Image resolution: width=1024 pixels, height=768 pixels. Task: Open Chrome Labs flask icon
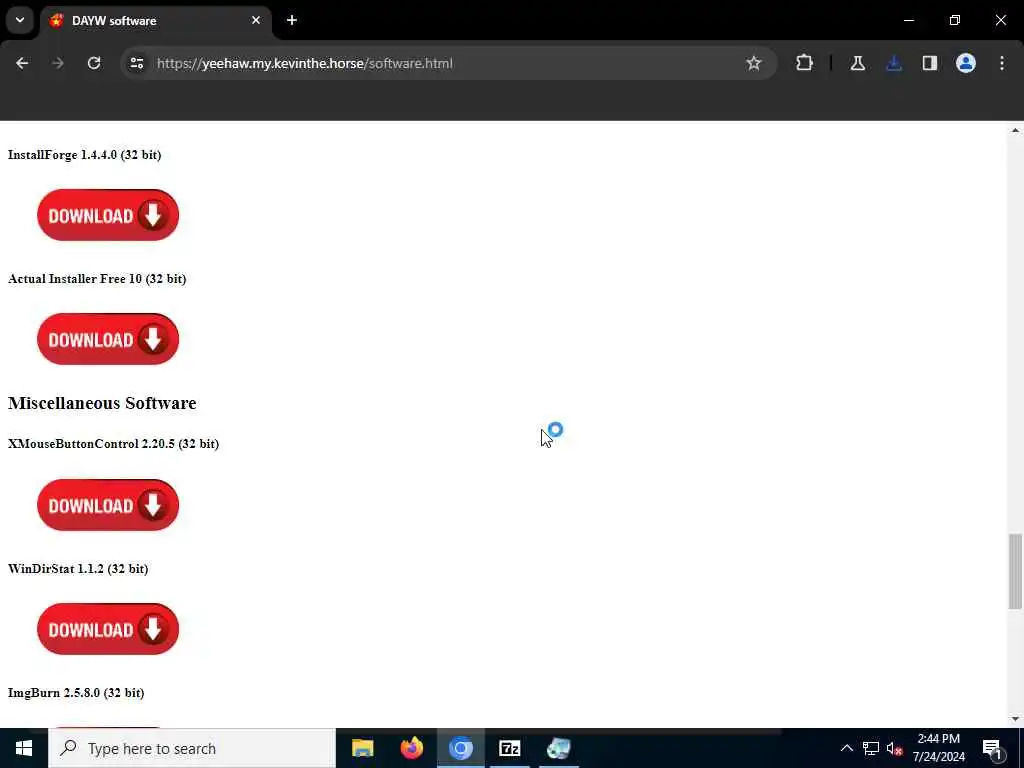[x=857, y=63]
